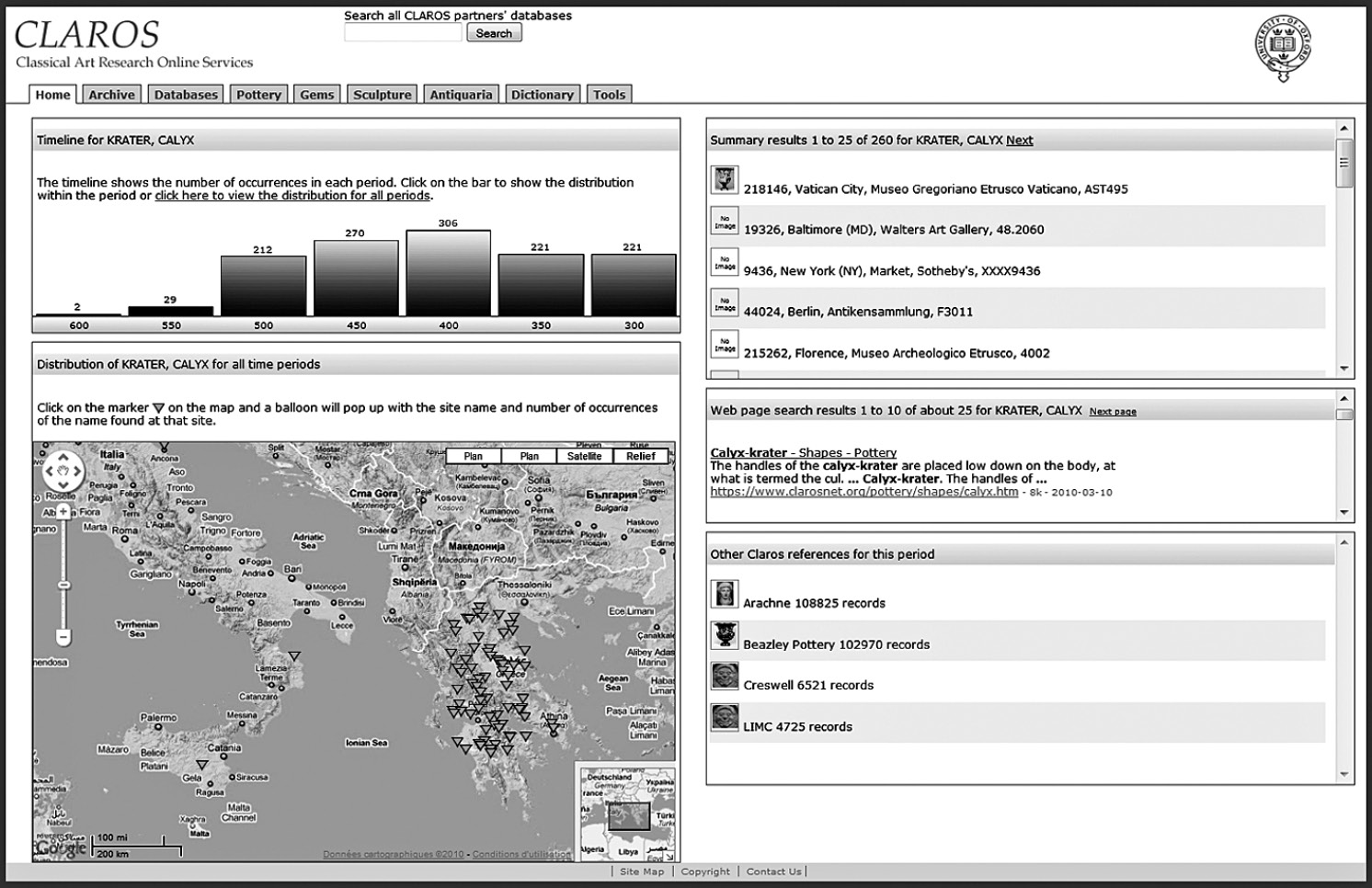Open record 19326, Baltimore Walters Art Gallery
Image resolution: width=1372 pixels, height=888 pixels.
pos(894,230)
